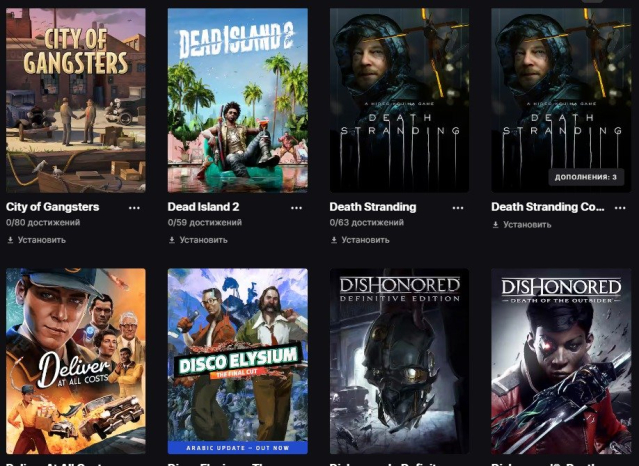
Task: Open City of Gangsters three-dot options menu
Action: (x=134, y=208)
